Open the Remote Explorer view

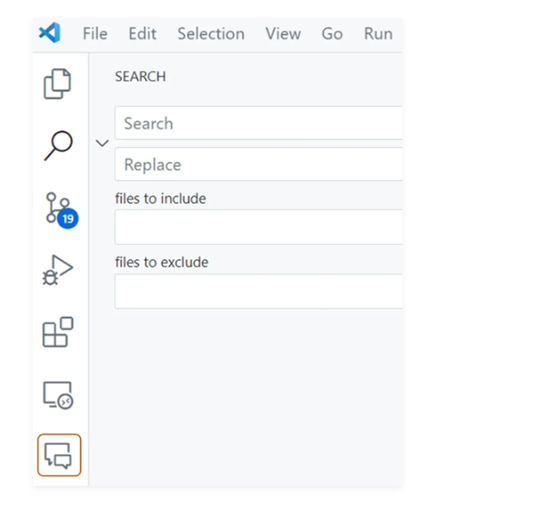58,395
